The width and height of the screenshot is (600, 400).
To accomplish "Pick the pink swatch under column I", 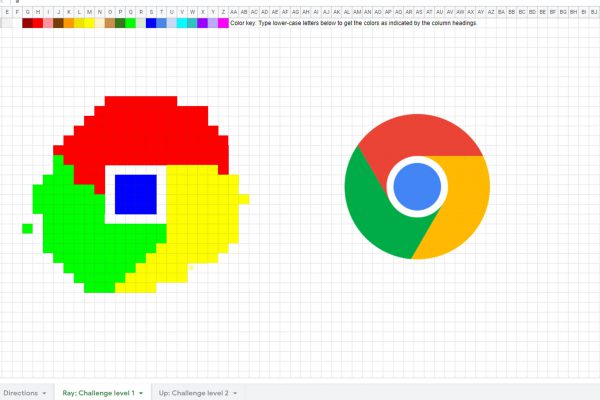I will coord(48,23).
